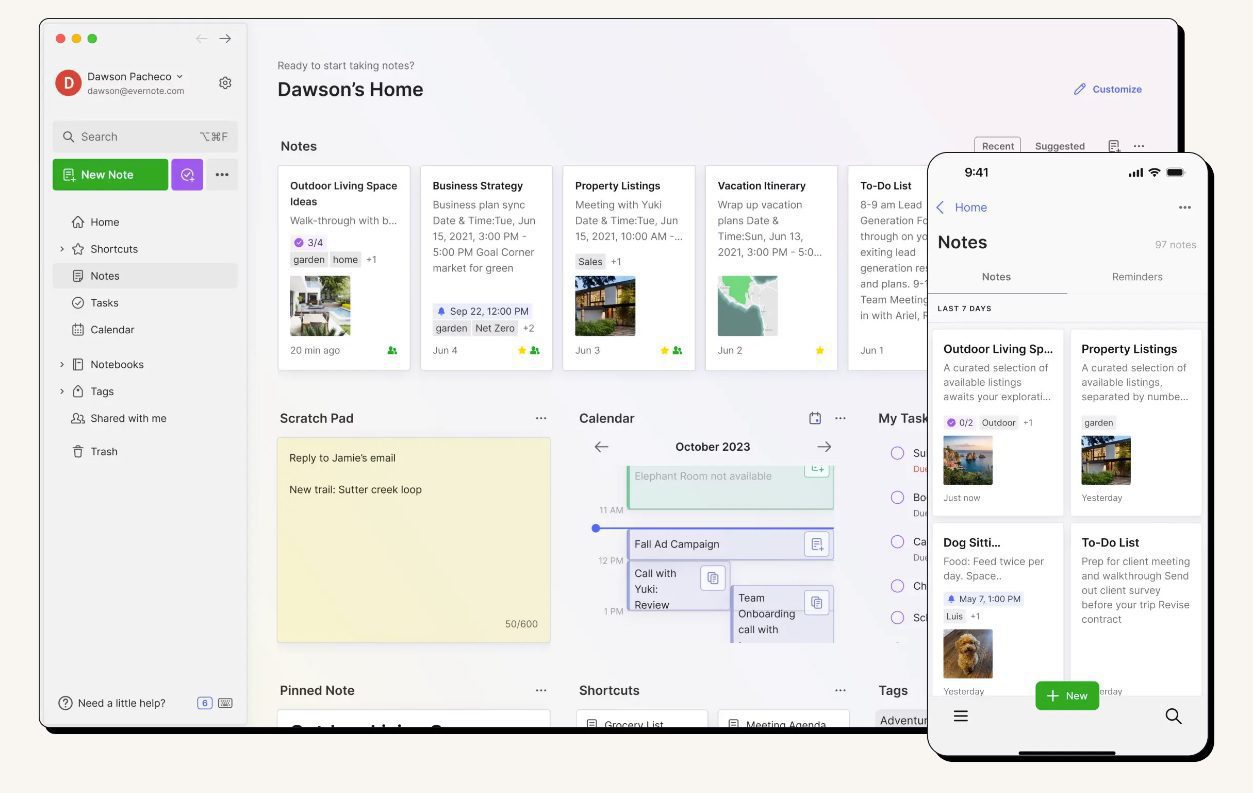
Task: Expand the Tags tree in the sidebar
Action: (x=62, y=392)
